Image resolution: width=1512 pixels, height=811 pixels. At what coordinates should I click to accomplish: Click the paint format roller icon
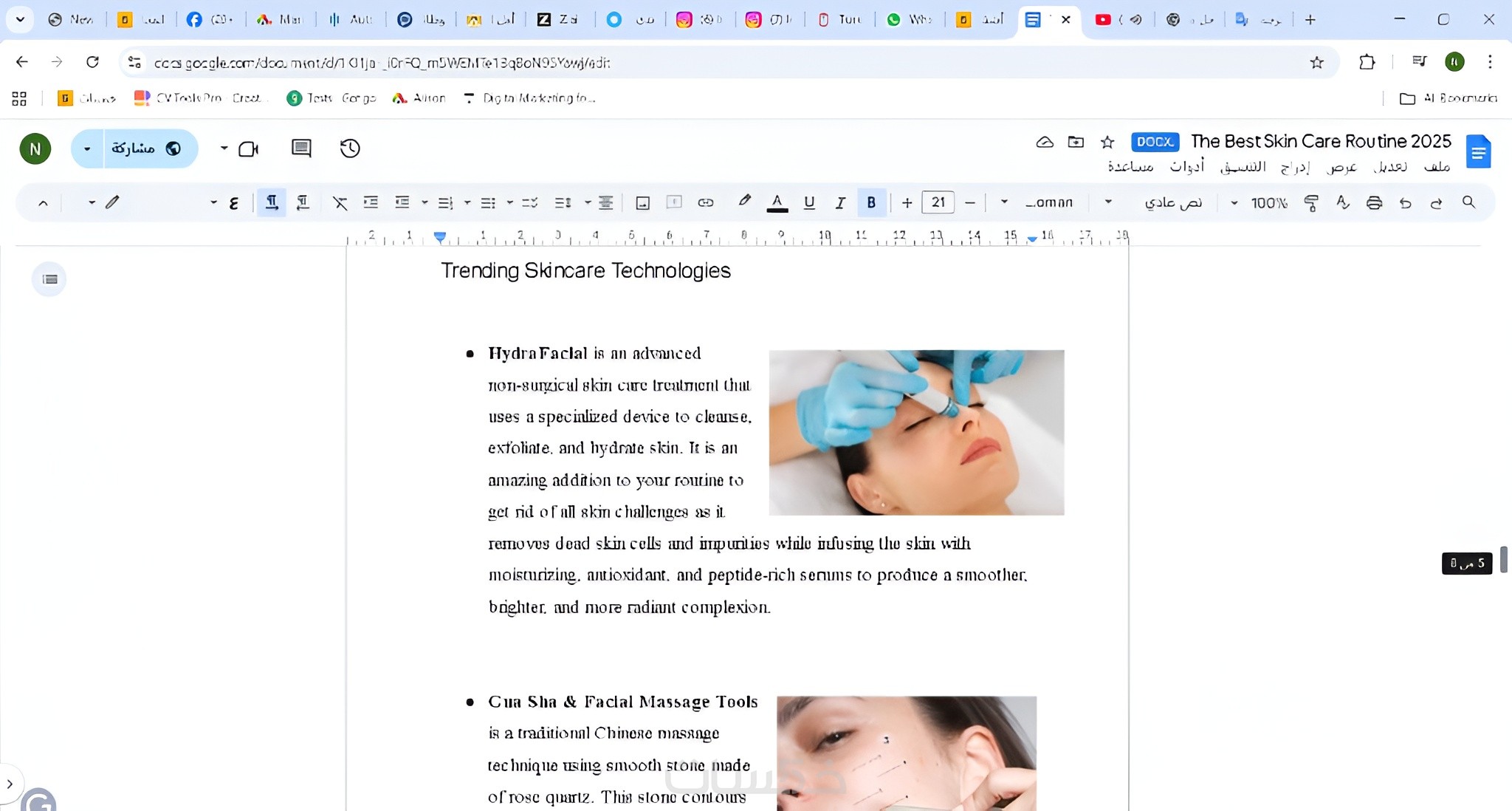[1311, 202]
